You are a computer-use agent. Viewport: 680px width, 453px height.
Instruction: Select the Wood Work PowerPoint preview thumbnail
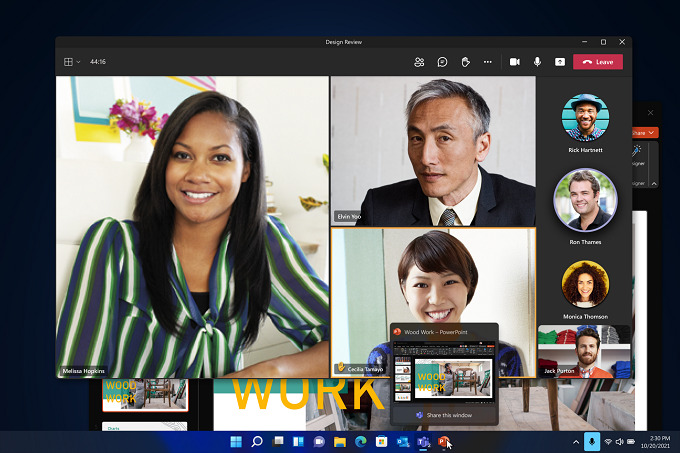(x=443, y=372)
